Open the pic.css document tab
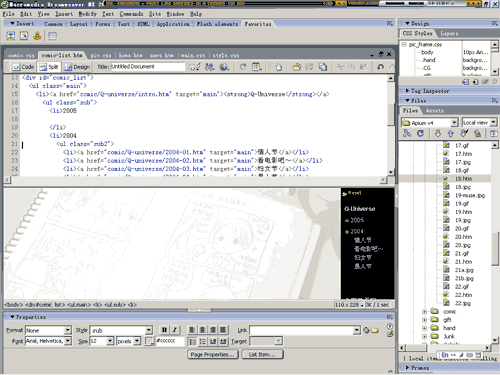This screenshot has width=500, height=375. 101,55
